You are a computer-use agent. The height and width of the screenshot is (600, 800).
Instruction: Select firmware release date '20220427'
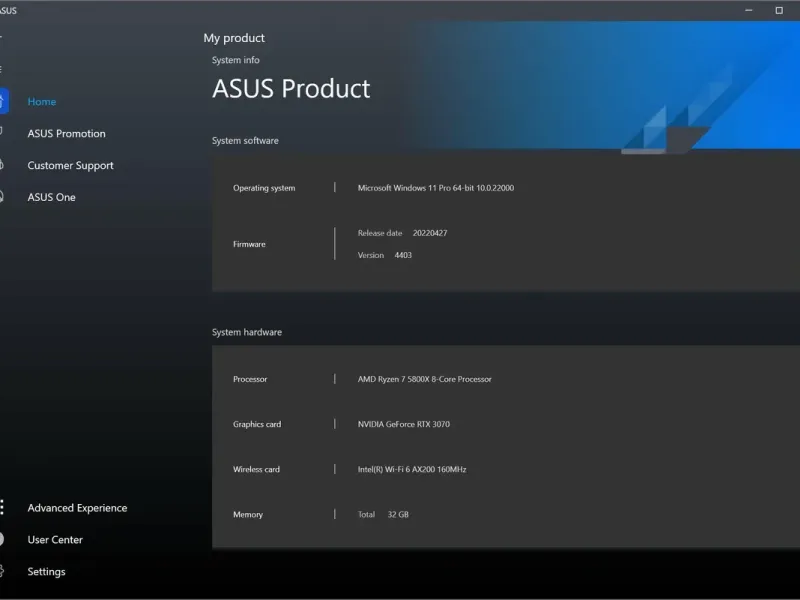click(430, 233)
